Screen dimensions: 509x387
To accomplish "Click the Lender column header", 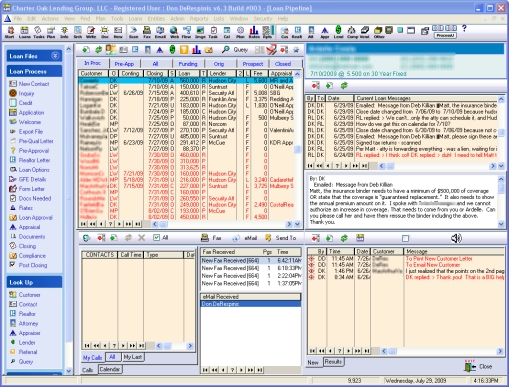I will [222, 73].
